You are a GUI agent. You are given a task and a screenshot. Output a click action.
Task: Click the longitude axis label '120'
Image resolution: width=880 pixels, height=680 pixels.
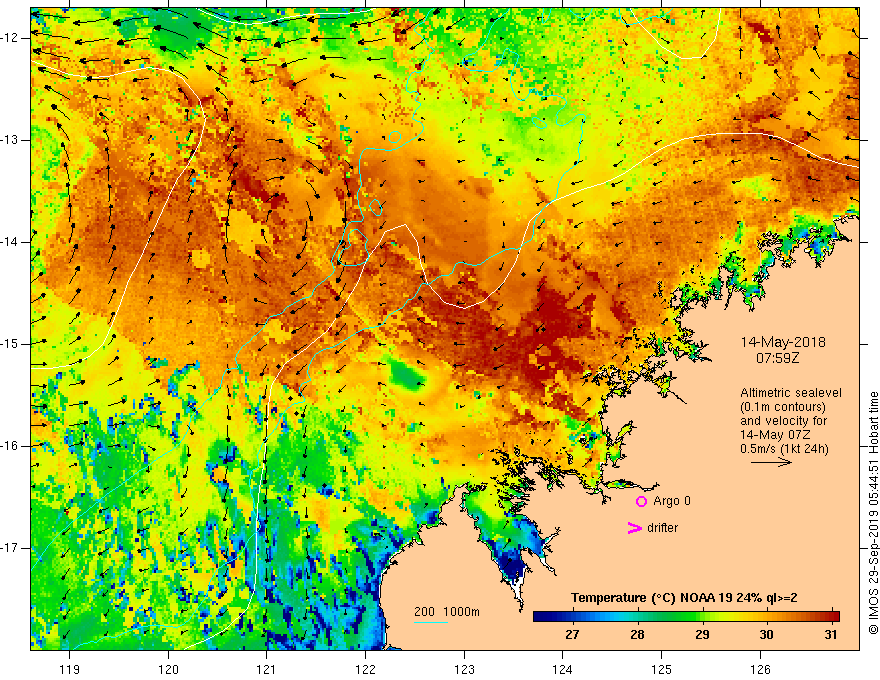[x=168, y=669]
